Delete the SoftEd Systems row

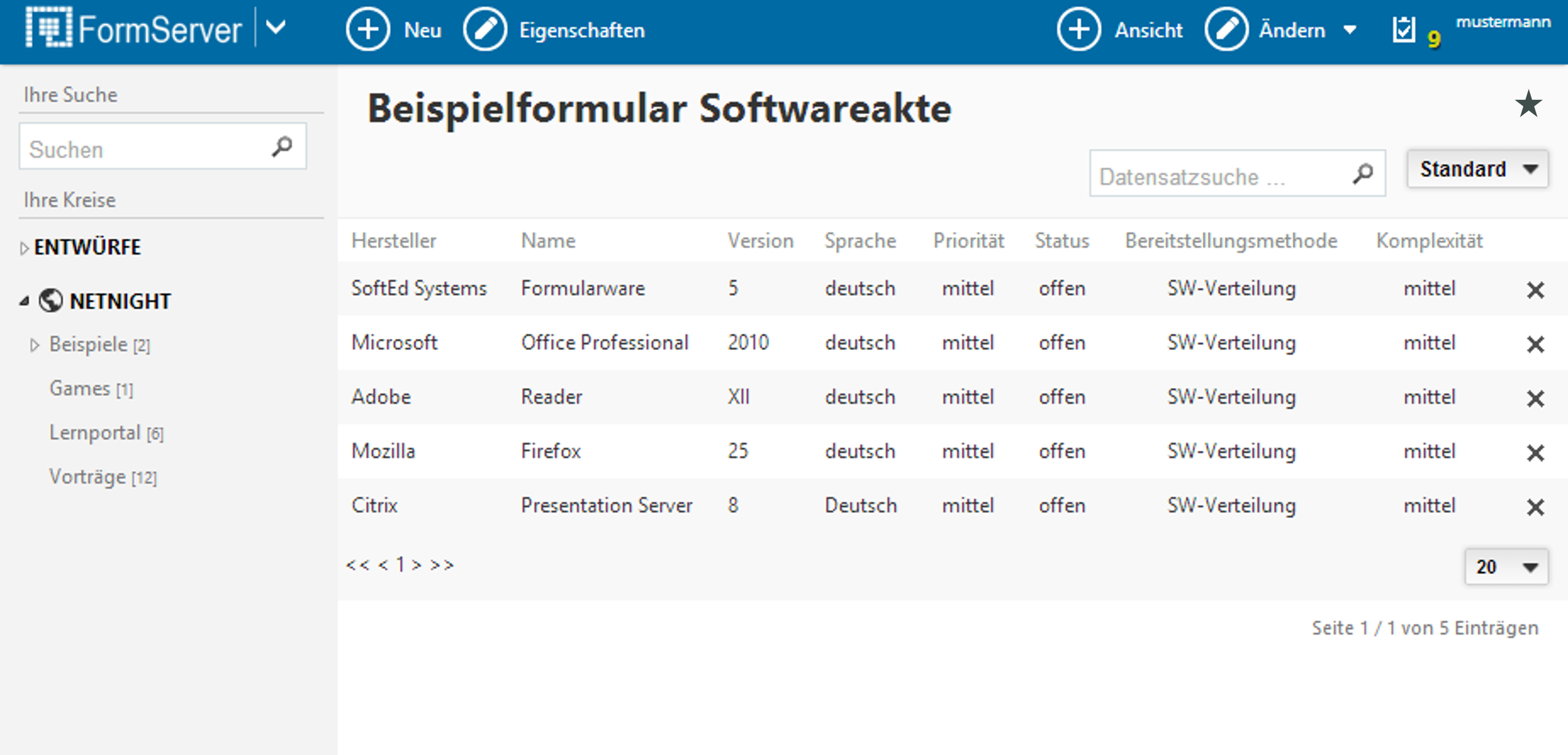coord(1535,290)
